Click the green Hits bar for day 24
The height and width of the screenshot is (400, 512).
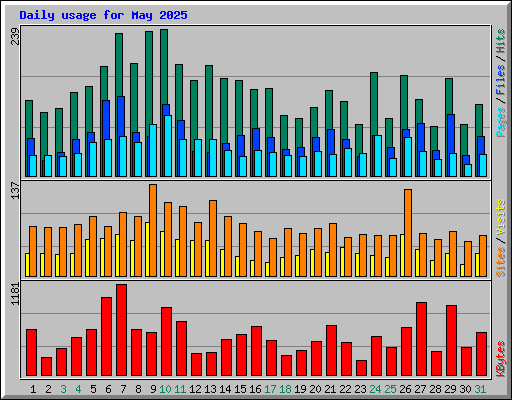pyautogui.click(x=374, y=104)
